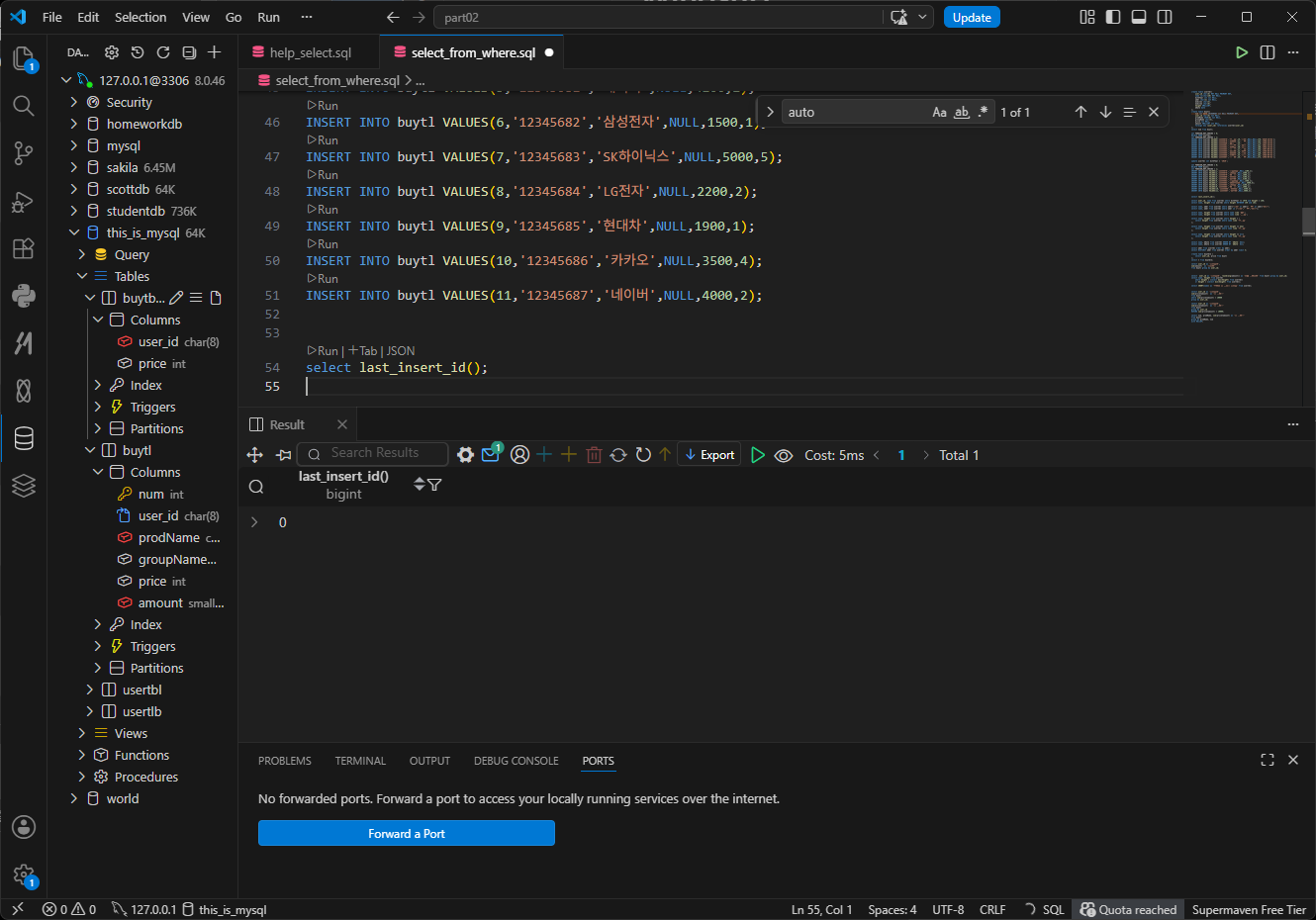The image size is (1316, 920).
Task: Go to next find match arrow
Action: tap(1105, 112)
